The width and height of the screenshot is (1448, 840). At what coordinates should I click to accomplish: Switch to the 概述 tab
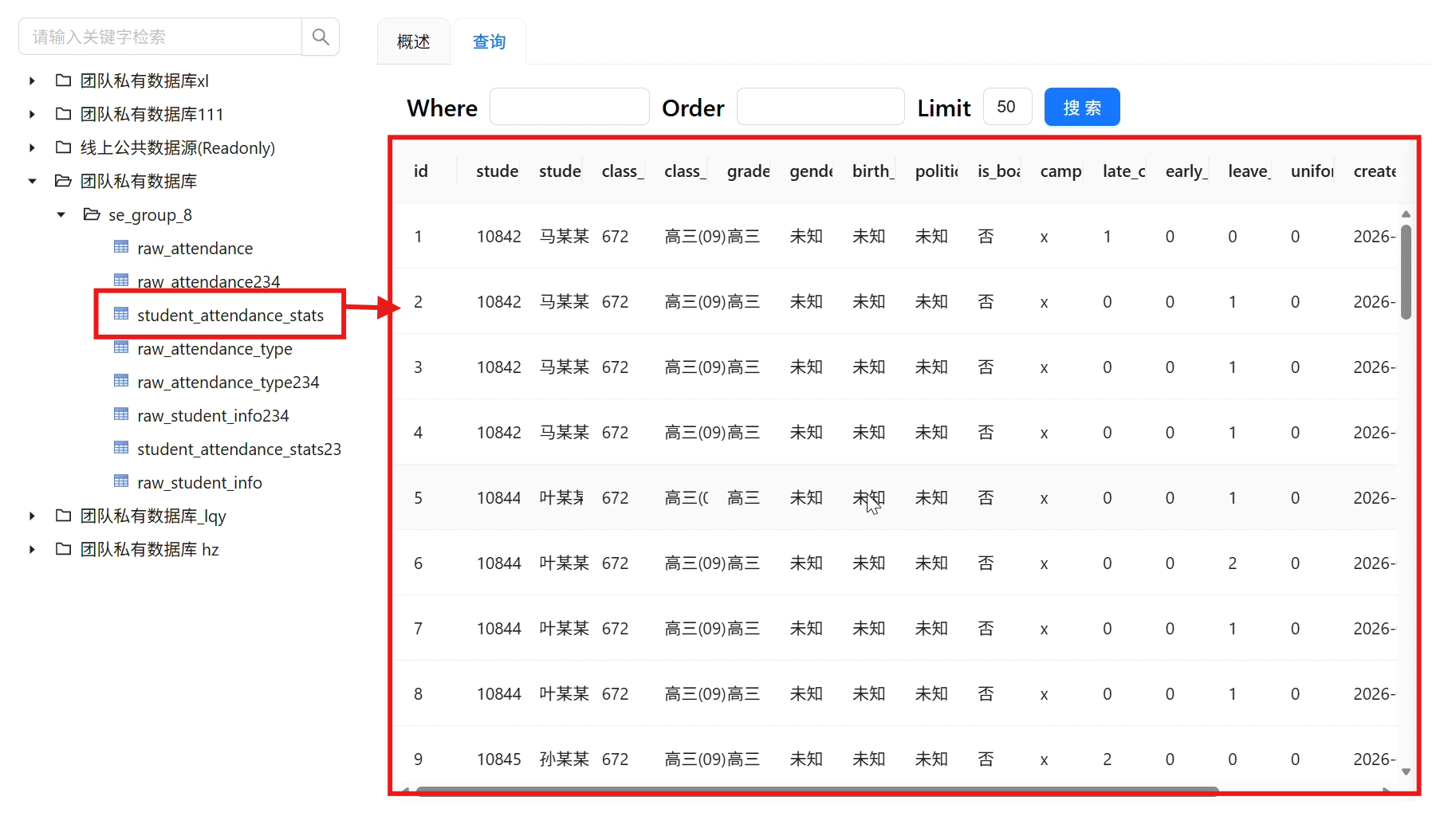click(413, 41)
